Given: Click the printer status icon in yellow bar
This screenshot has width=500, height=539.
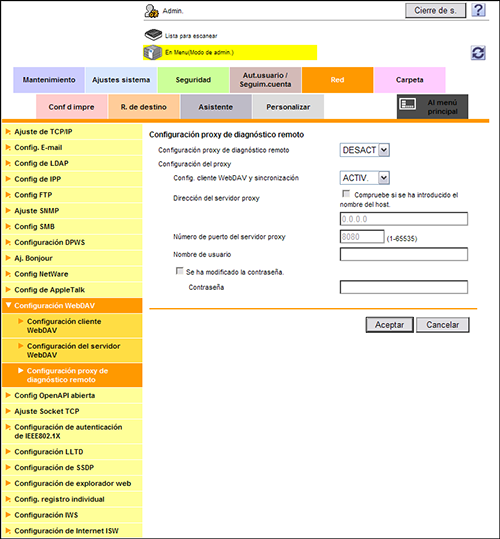Looking at the screenshot, I should [x=153, y=53].
